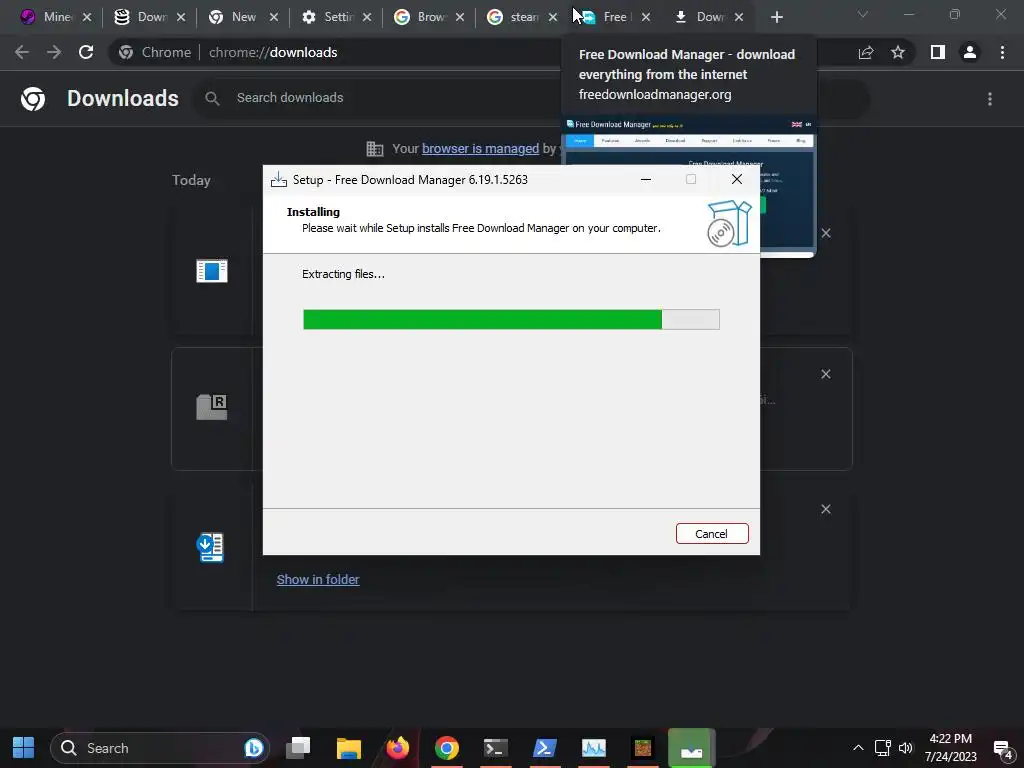
Task: Close the Minecraft tab
Action: click(87, 17)
